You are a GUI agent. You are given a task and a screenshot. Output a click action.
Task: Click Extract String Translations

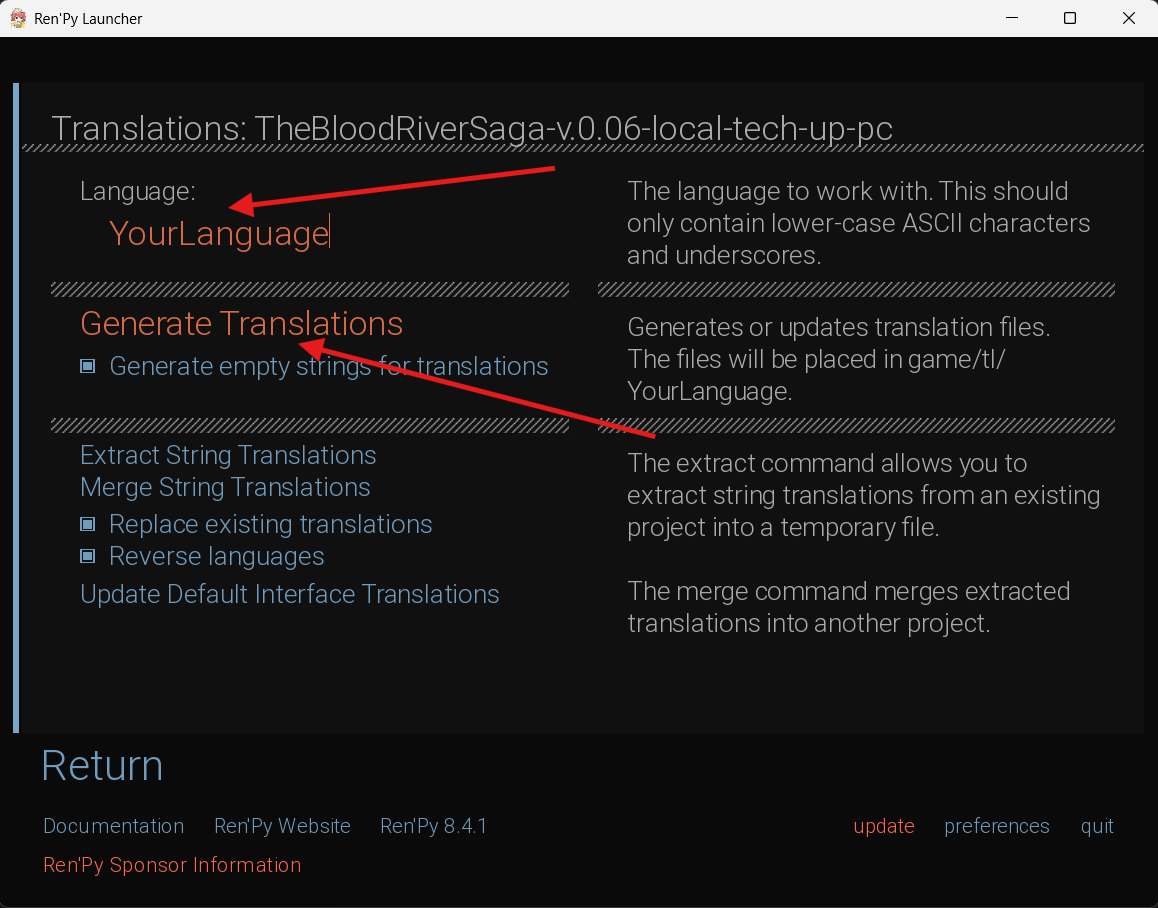[228, 455]
